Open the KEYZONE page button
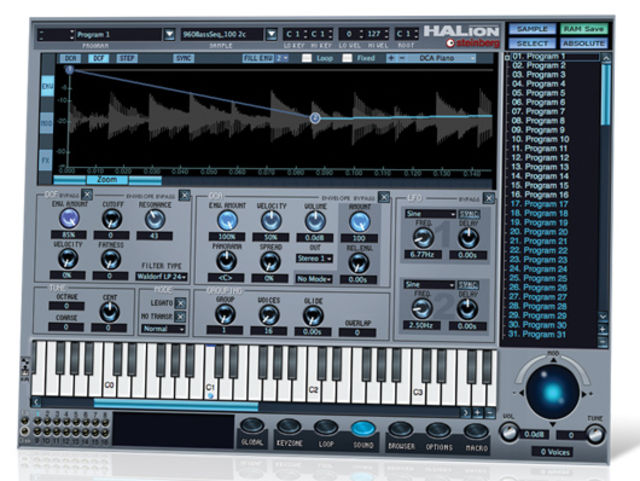The height and width of the screenshot is (481, 640). click(x=289, y=427)
